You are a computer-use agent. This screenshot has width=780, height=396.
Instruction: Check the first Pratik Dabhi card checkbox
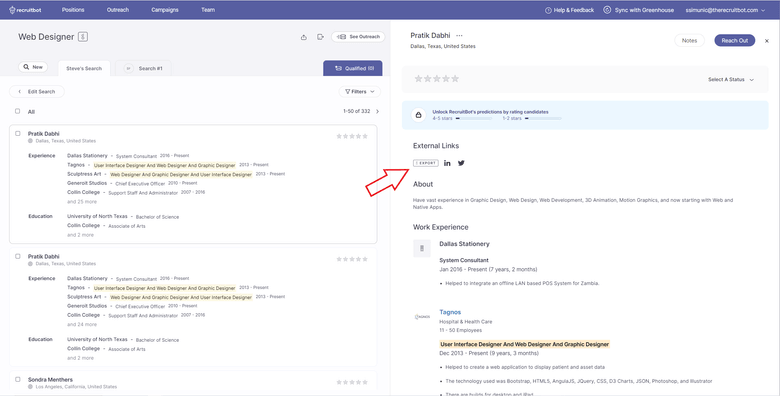(x=18, y=133)
